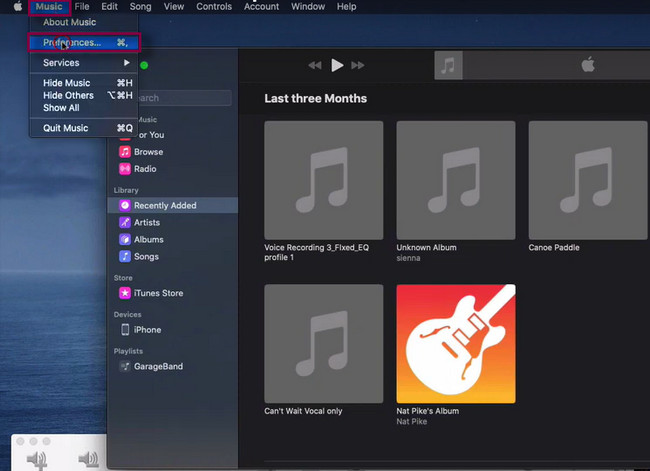This screenshot has width=650, height=471.
Task: Click the iTunes Store star icon
Action: pos(125,293)
